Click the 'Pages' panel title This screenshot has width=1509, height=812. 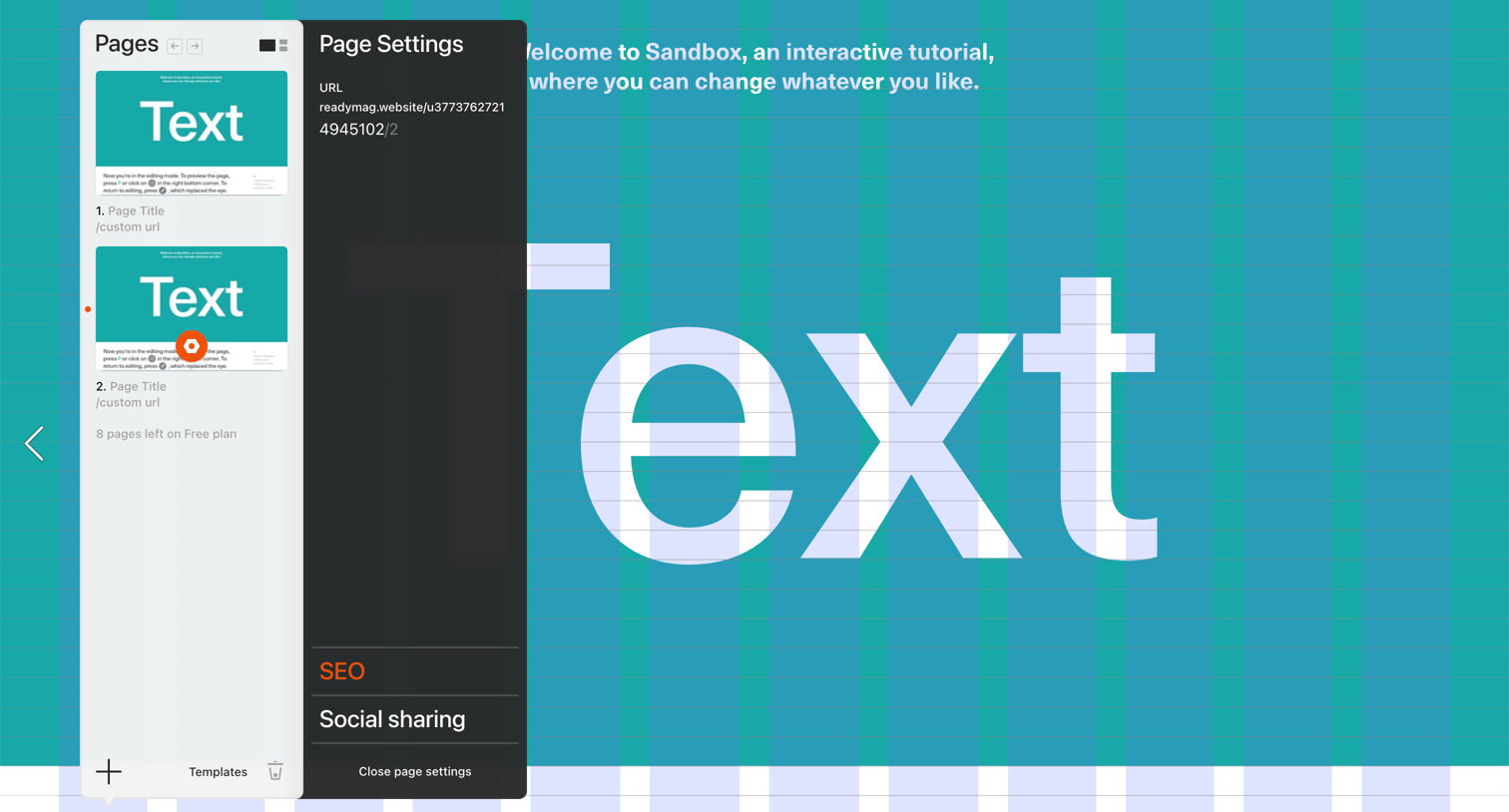click(127, 44)
